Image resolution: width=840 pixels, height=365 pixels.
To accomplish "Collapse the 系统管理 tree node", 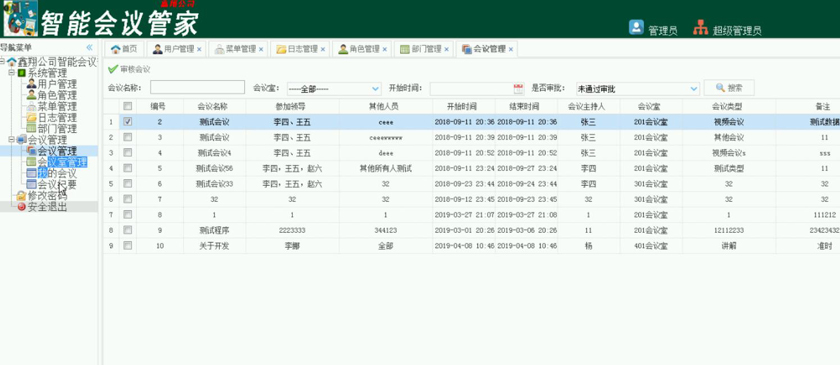I will [11, 73].
